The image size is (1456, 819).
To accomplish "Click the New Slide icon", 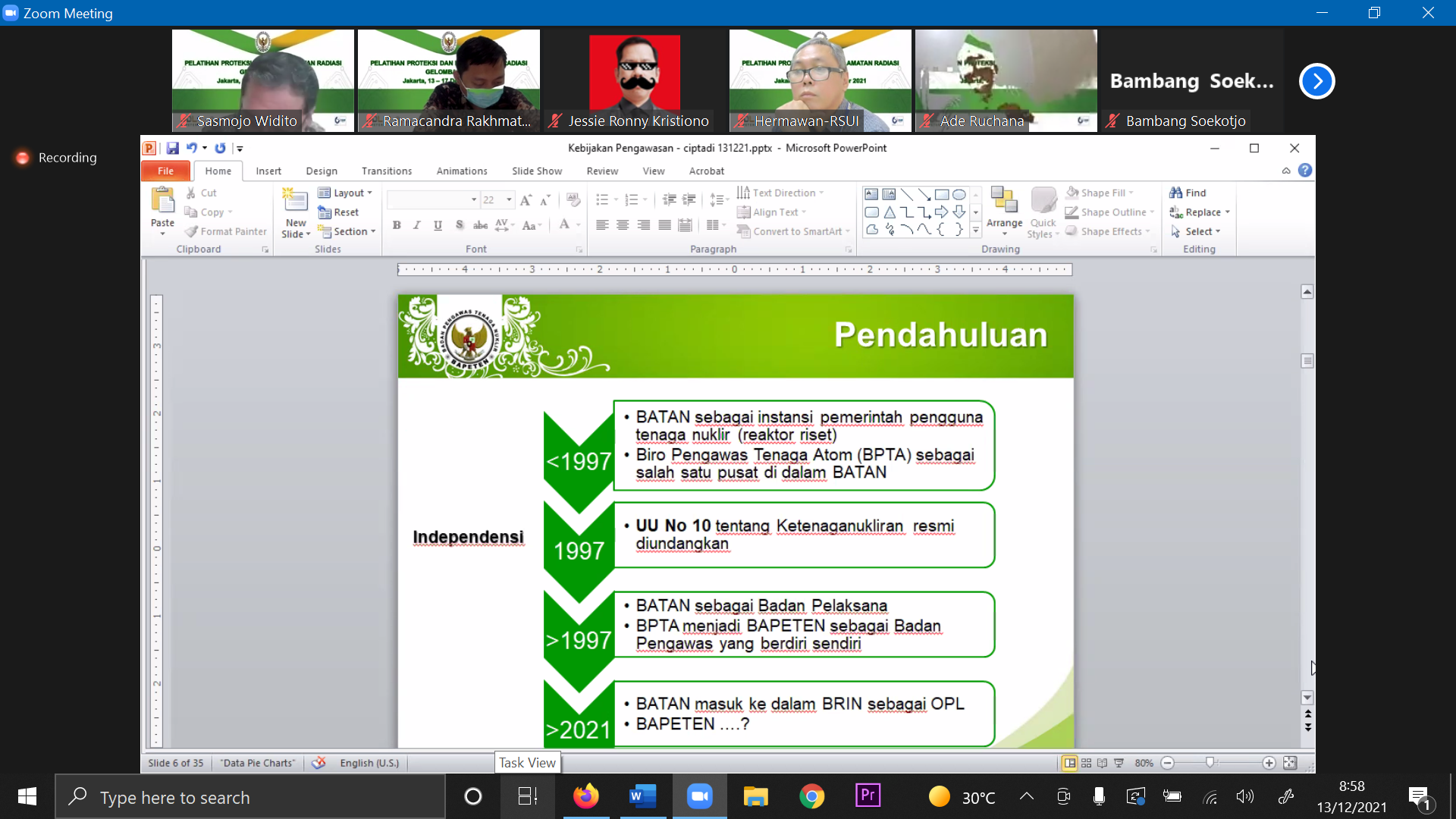I will [x=295, y=201].
